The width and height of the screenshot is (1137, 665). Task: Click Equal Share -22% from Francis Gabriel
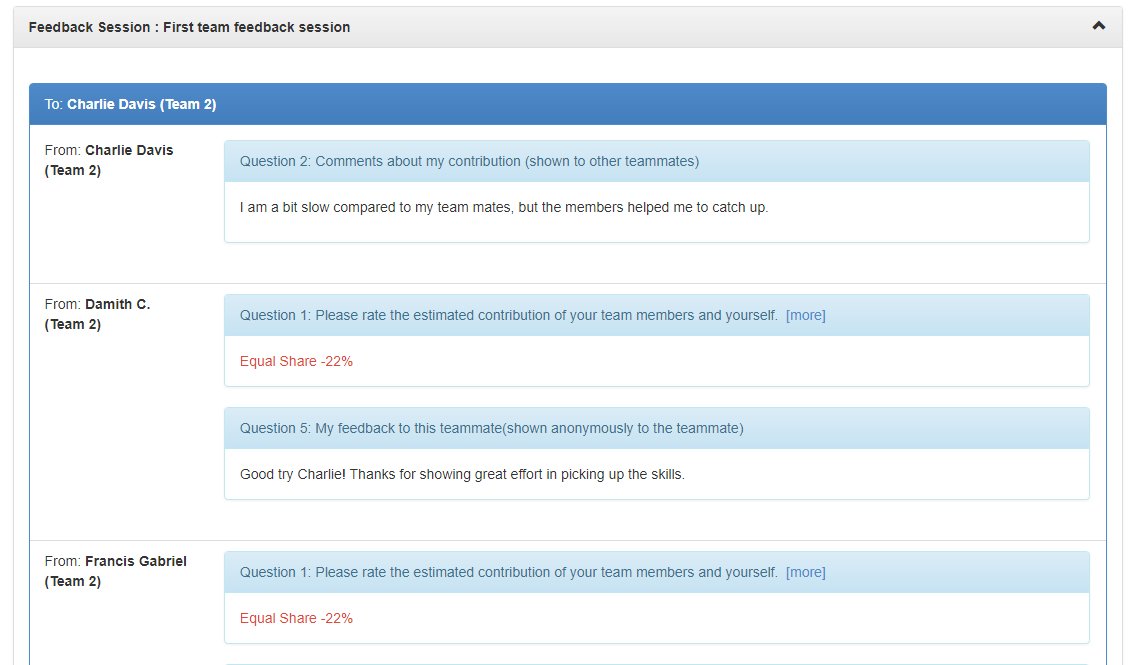tap(296, 619)
